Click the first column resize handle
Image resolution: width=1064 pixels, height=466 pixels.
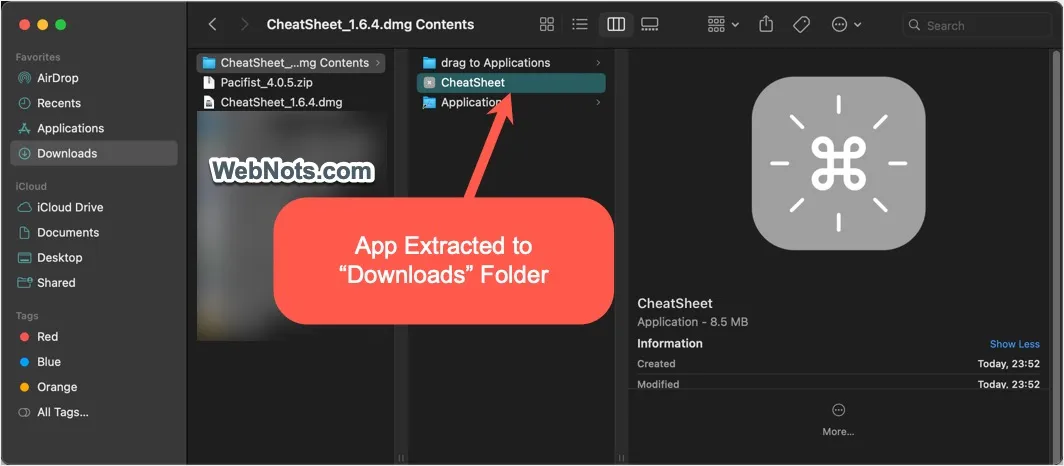[x=401, y=458]
